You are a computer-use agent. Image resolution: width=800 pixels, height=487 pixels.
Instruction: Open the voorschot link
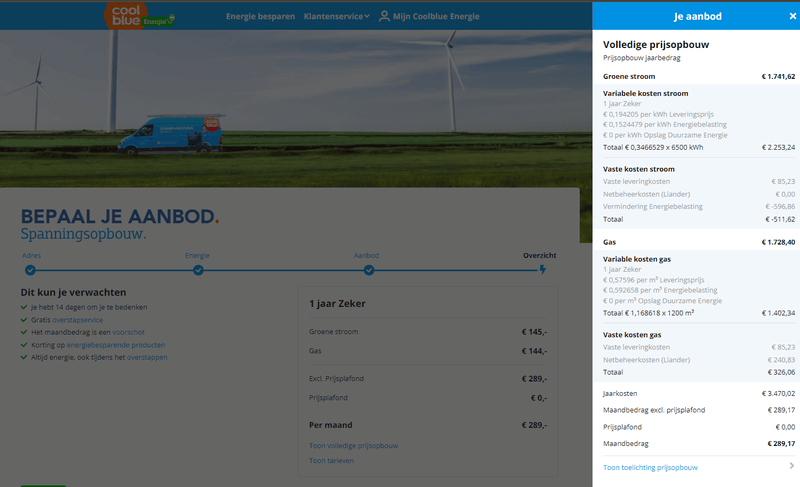(x=129, y=332)
